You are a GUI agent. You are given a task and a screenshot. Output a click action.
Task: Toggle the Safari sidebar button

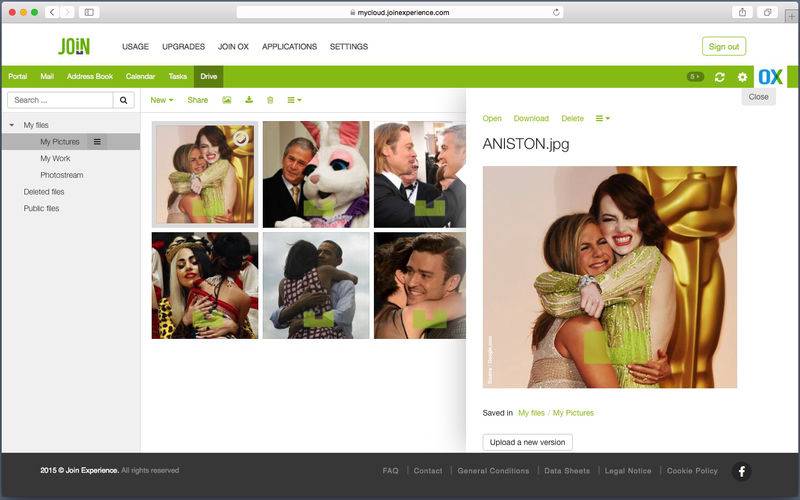(x=89, y=12)
